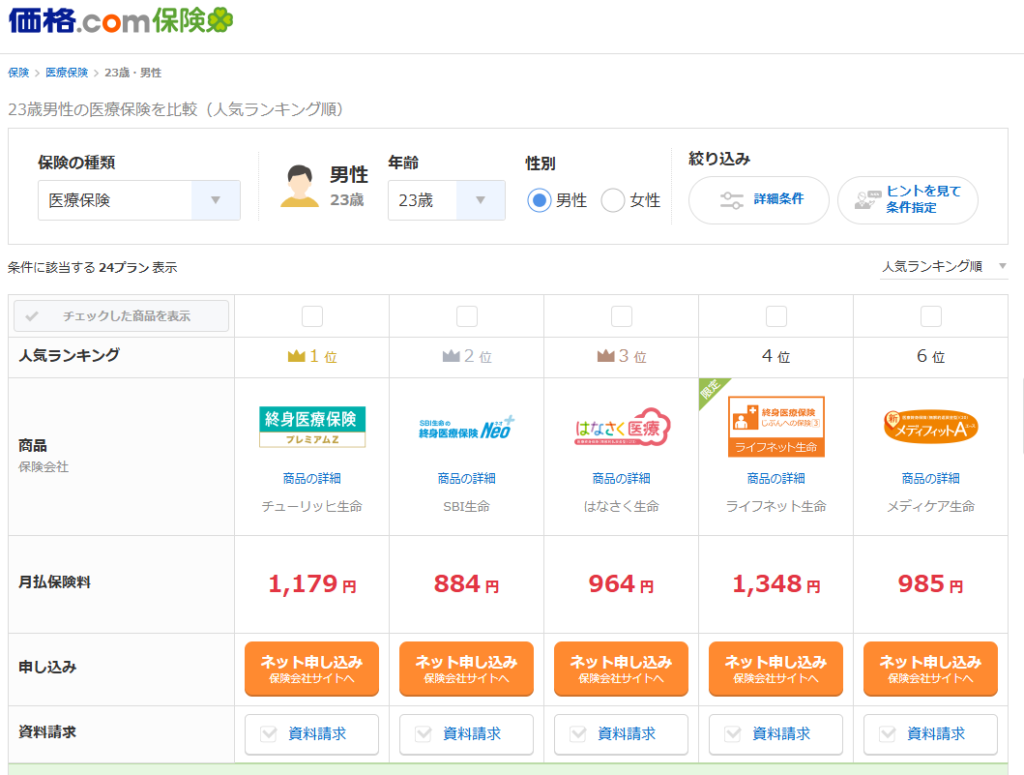This screenshot has width=1024, height=775.
Task: Click the male avatar icon
Action: click(x=299, y=186)
